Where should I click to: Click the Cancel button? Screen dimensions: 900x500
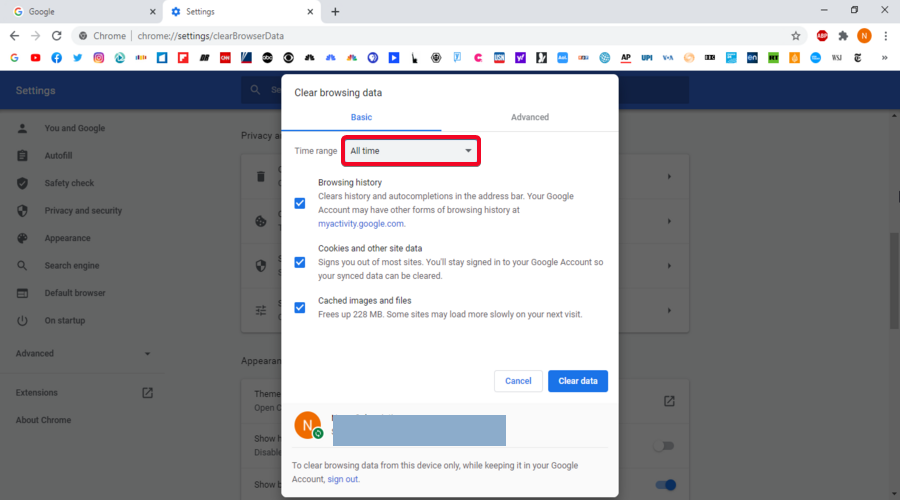pos(518,381)
